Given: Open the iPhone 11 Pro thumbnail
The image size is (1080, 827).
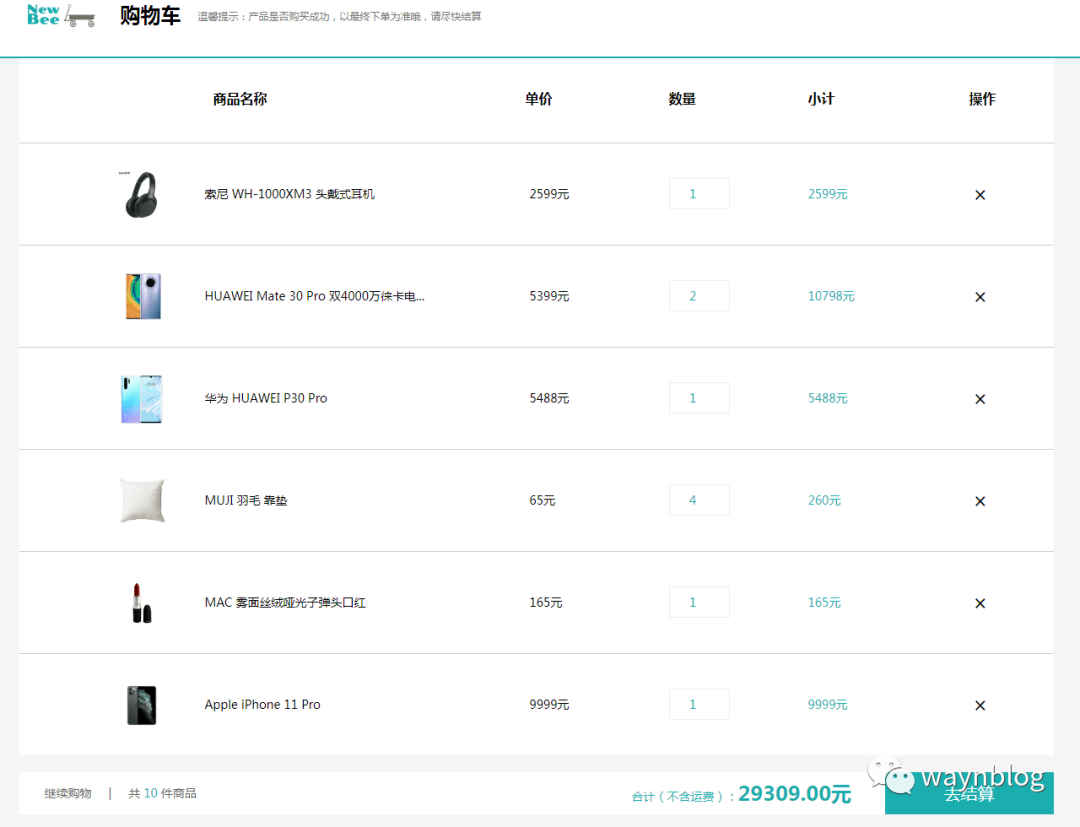Looking at the screenshot, I should pyautogui.click(x=141, y=704).
